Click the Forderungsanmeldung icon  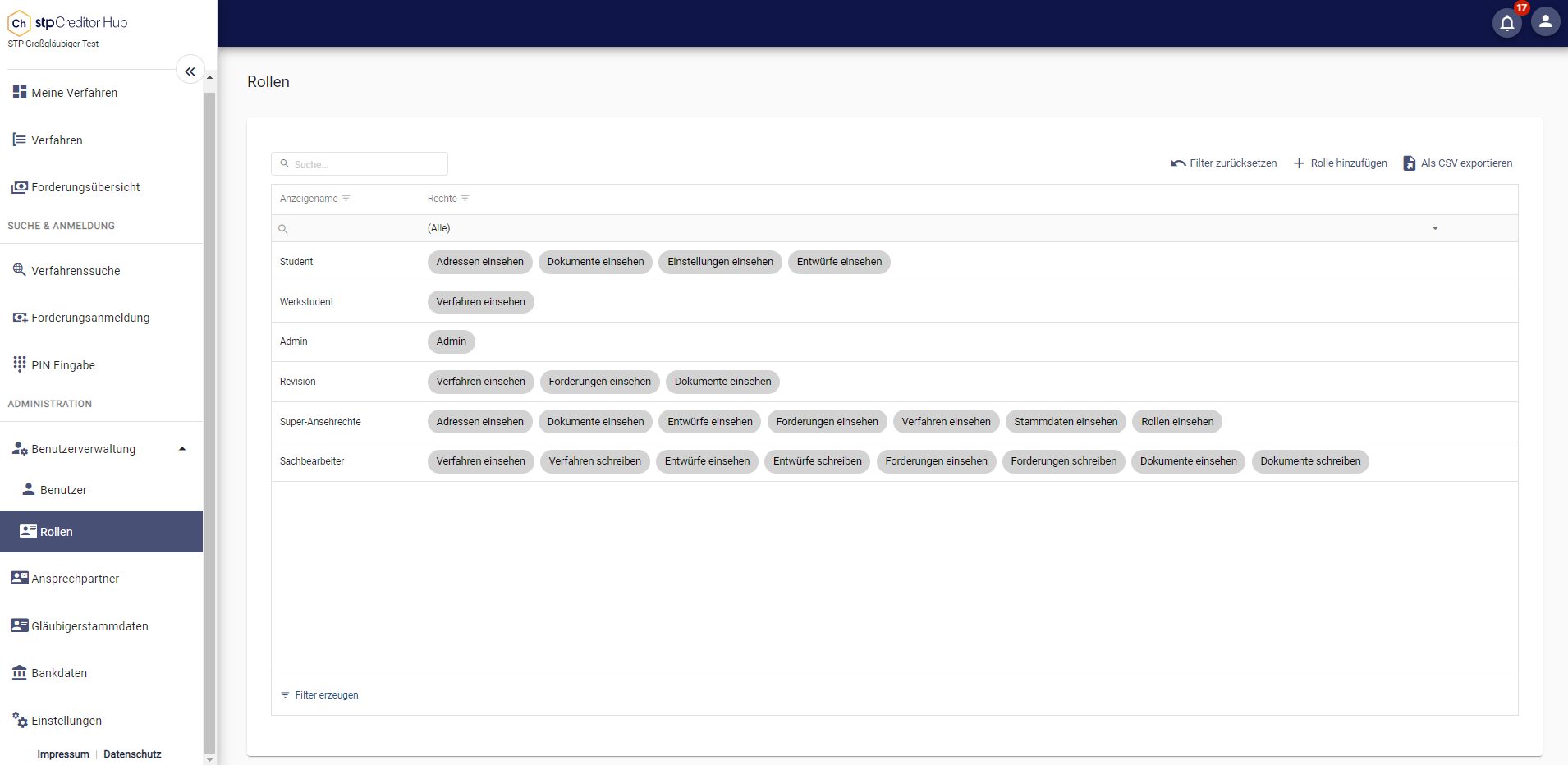coord(20,318)
